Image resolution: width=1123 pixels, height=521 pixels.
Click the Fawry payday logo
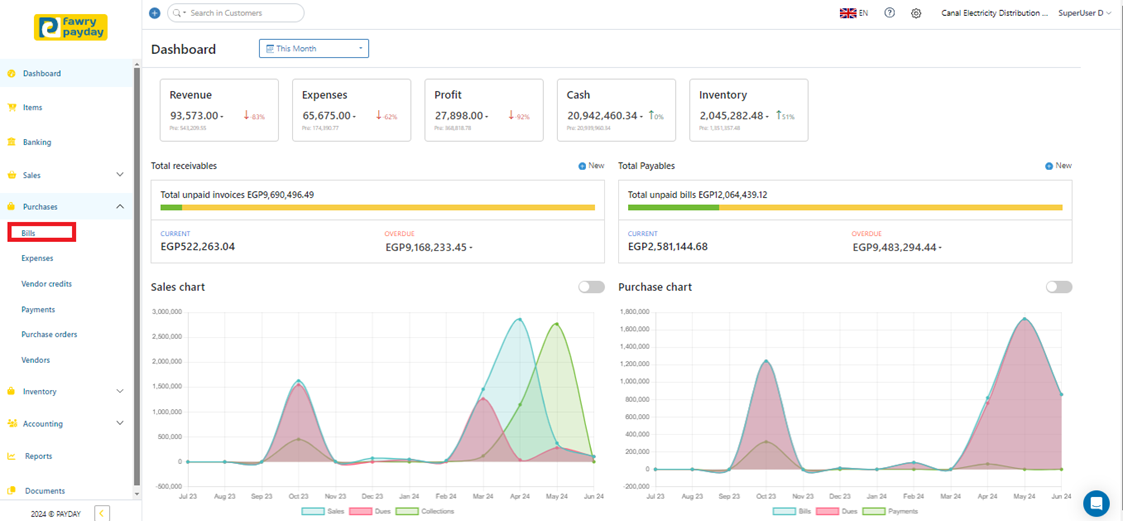[x=70, y=28]
